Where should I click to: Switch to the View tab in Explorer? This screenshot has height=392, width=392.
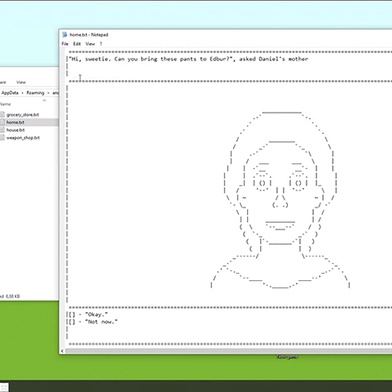click(x=21, y=82)
